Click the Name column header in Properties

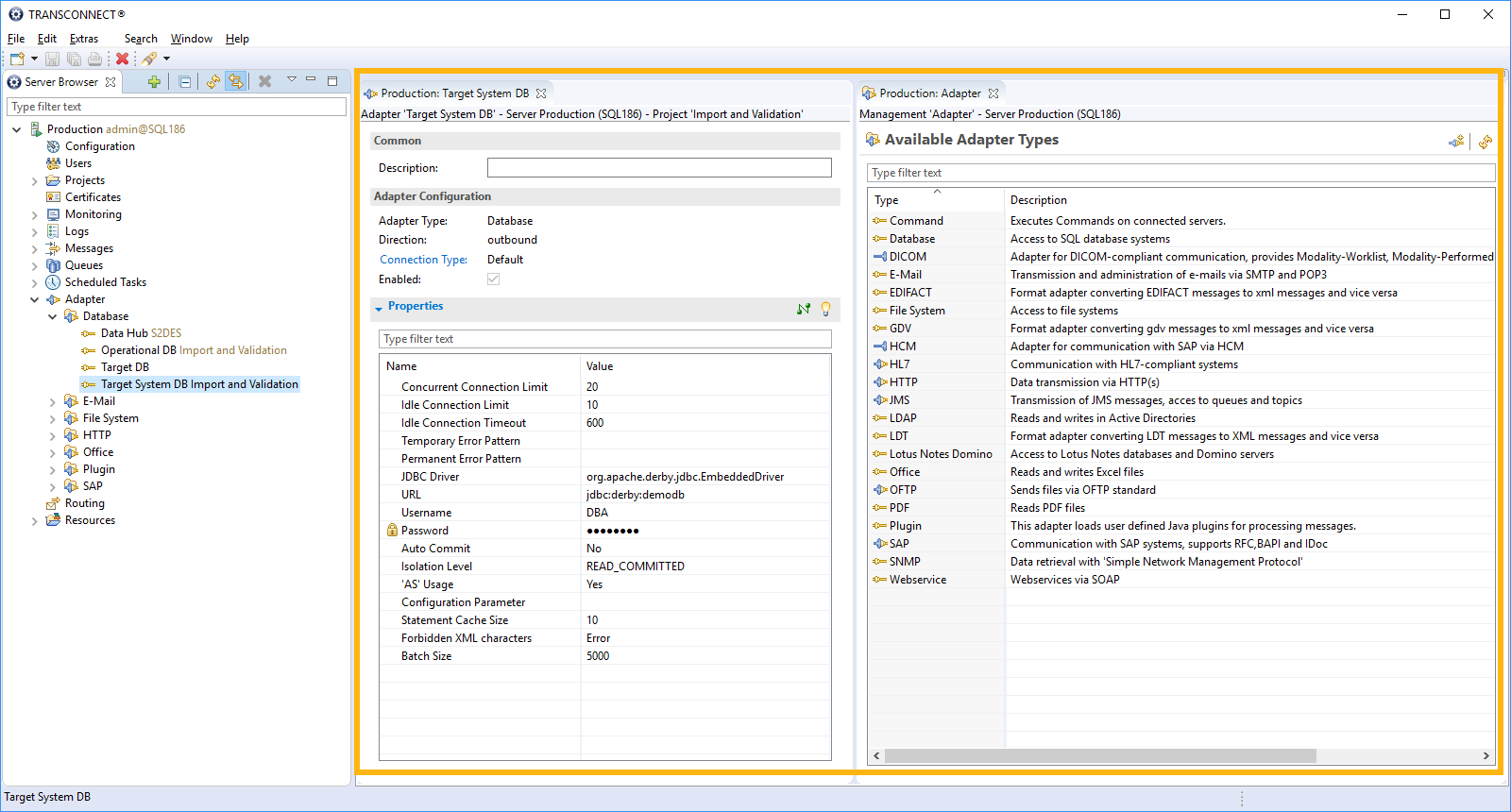(x=480, y=366)
